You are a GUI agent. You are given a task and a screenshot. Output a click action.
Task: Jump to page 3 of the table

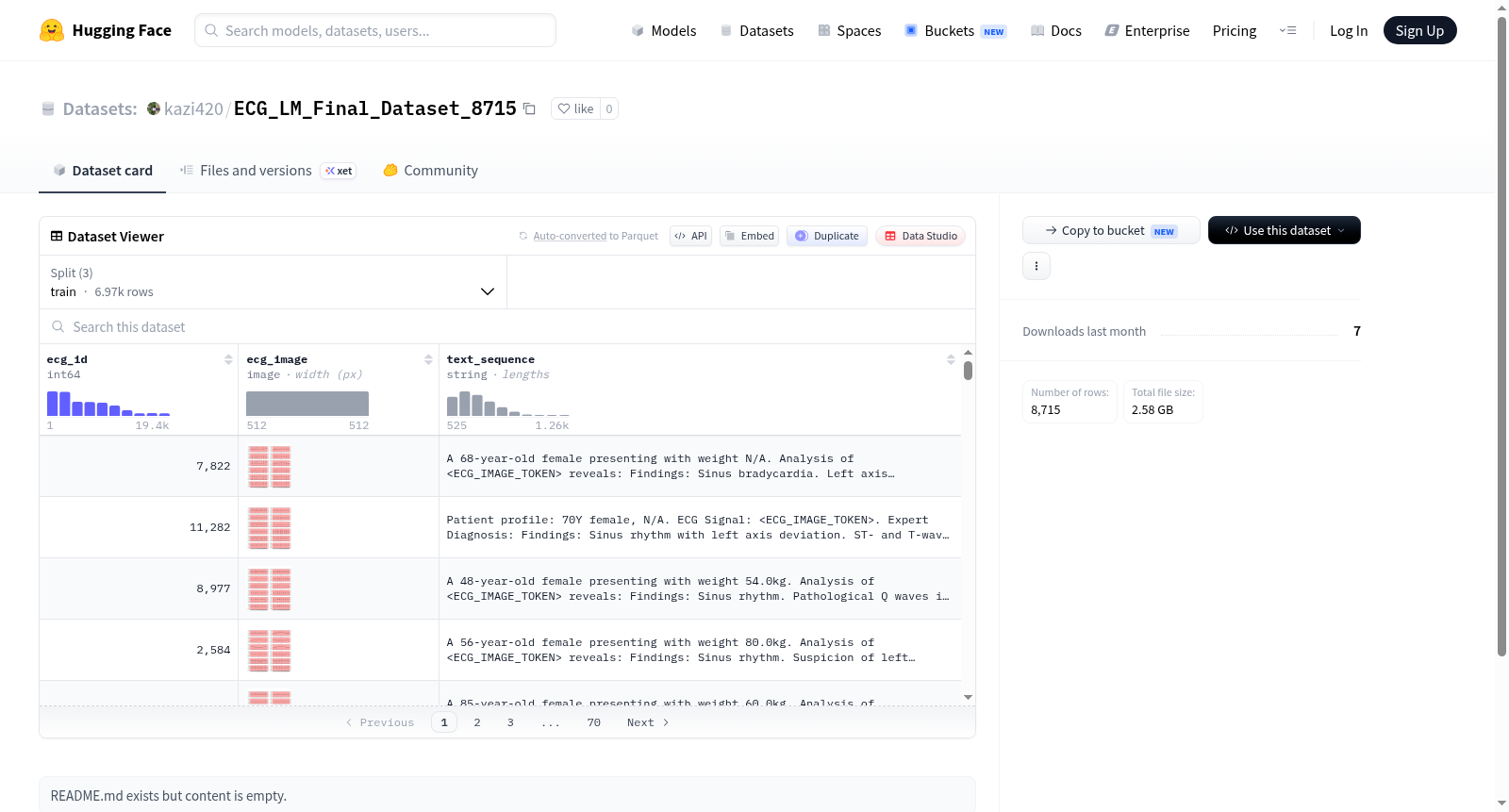coord(510,722)
